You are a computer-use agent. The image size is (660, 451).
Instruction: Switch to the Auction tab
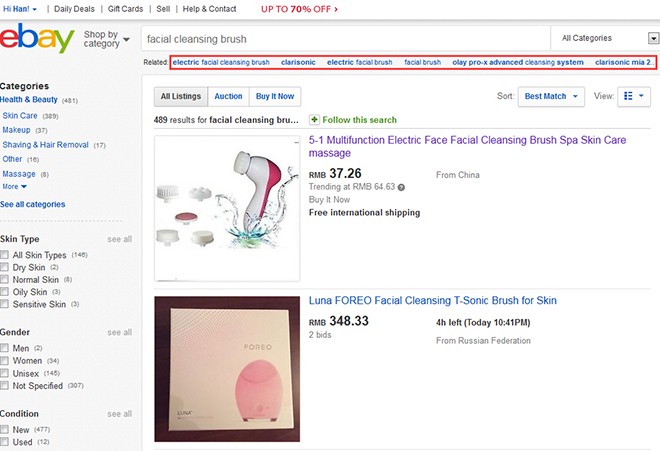point(228,96)
